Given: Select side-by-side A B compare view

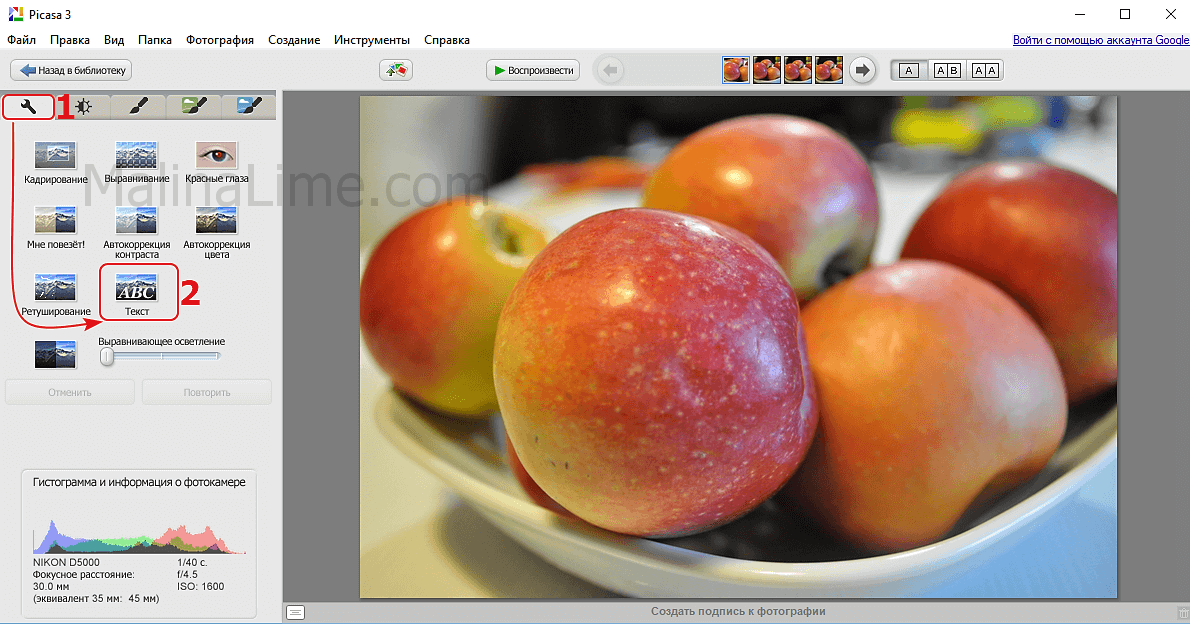Looking at the screenshot, I should (x=946, y=70).
